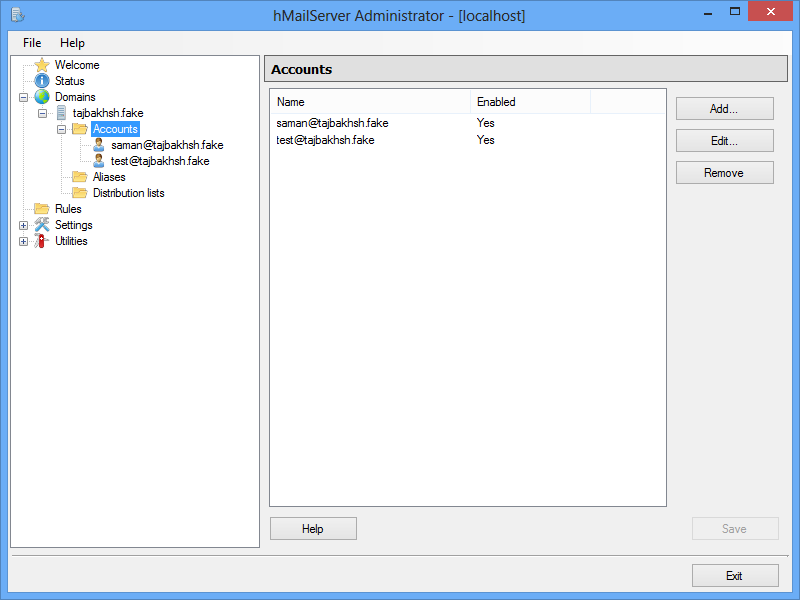Click the Accounts folder icon
Screen dimensions: 800x600
80,129
